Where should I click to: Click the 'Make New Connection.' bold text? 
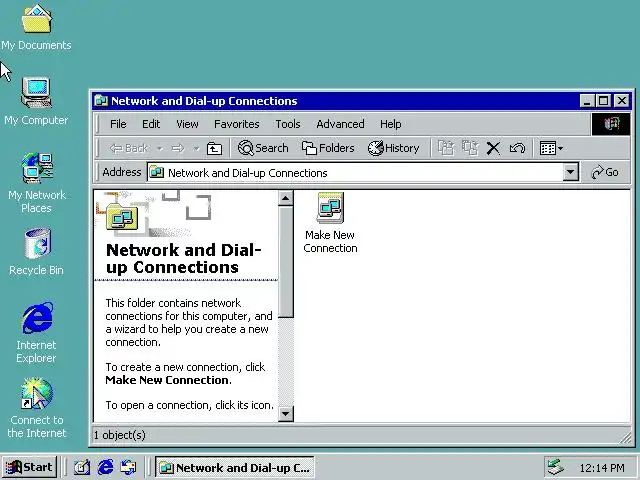(x=169, y=380)
